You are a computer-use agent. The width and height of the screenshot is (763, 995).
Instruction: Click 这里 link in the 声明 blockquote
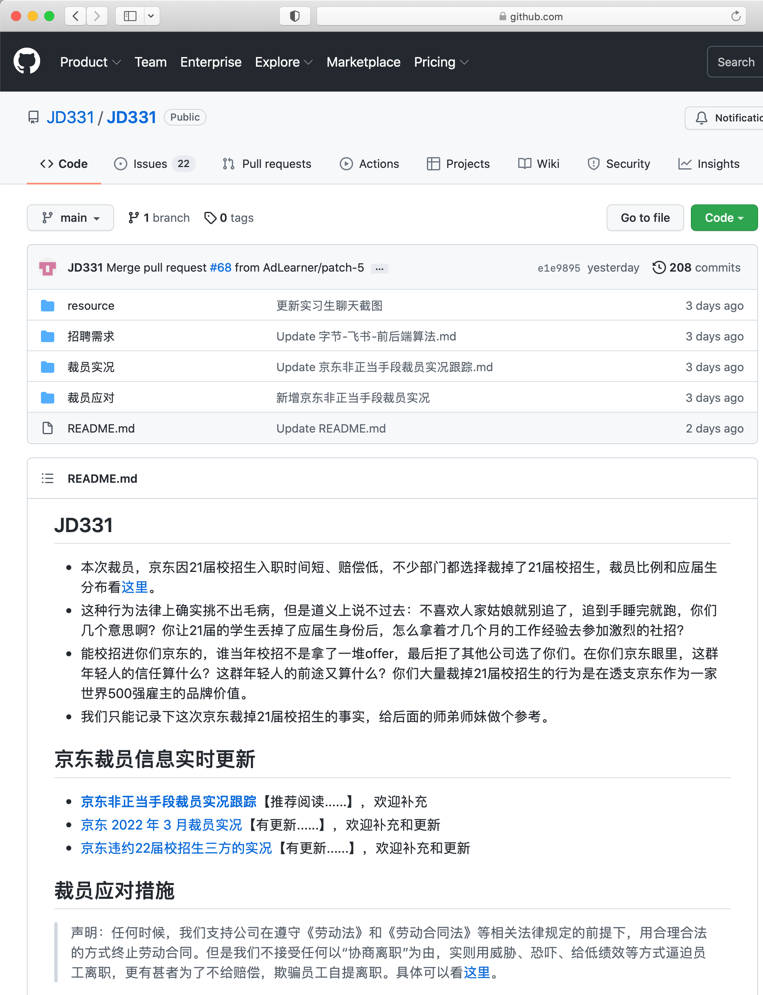coord(477,973)
